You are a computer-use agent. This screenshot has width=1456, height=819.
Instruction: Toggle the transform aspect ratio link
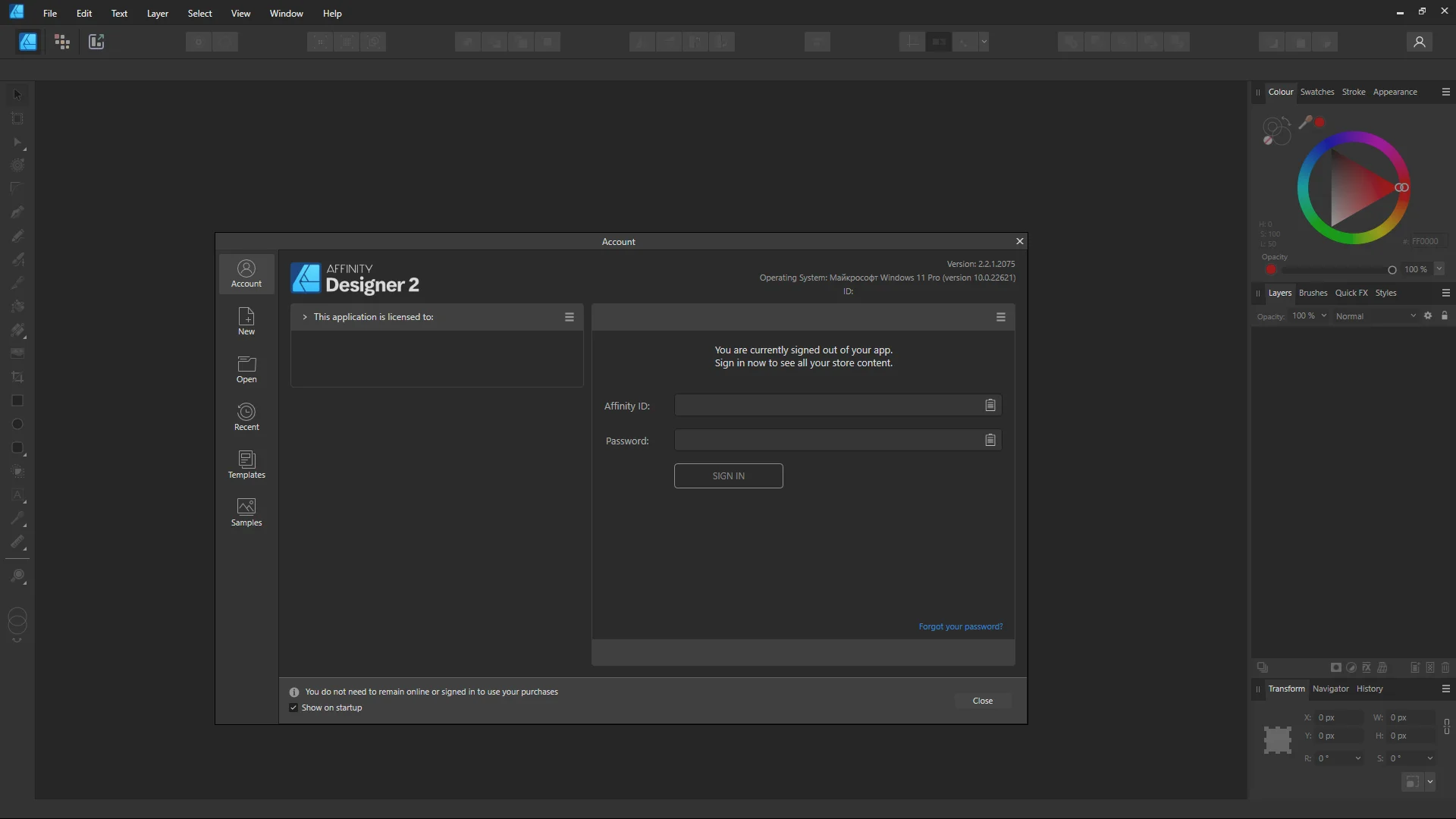click(1446, 726)
